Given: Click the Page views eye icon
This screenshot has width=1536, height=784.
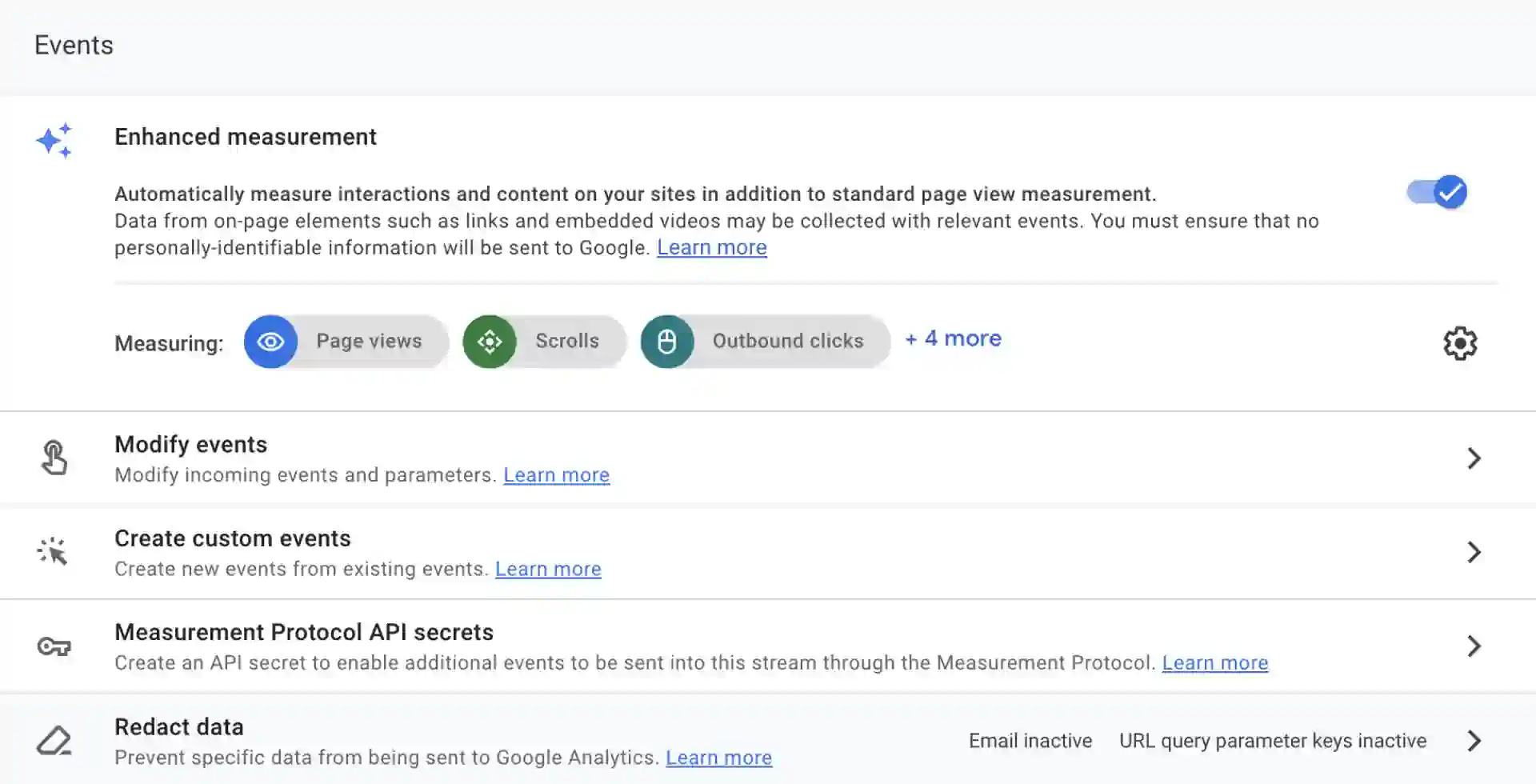Looking at the screenshot, I should click(x=270, y=342).
